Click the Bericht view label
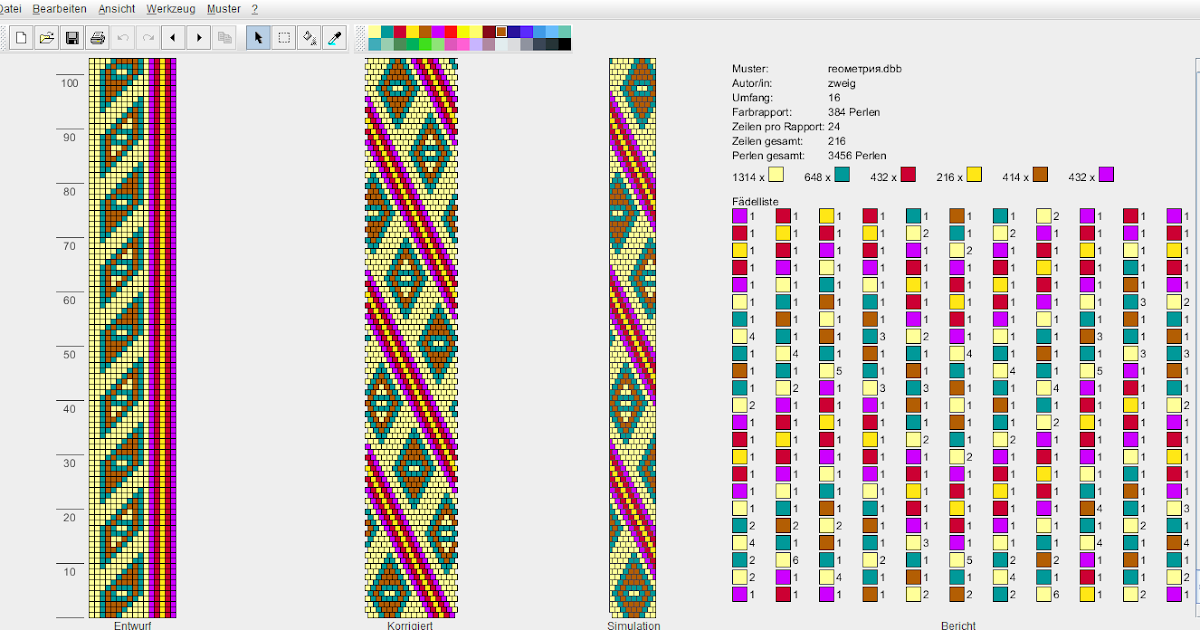 pyautogui.click(x=958, y=625)
